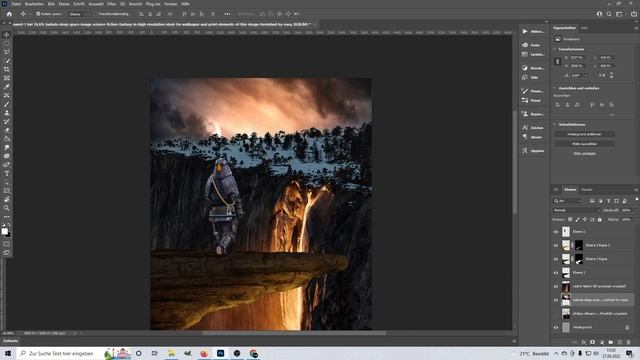
Task: Collapse the Transformieren section
Action: [x=555, y=49]
